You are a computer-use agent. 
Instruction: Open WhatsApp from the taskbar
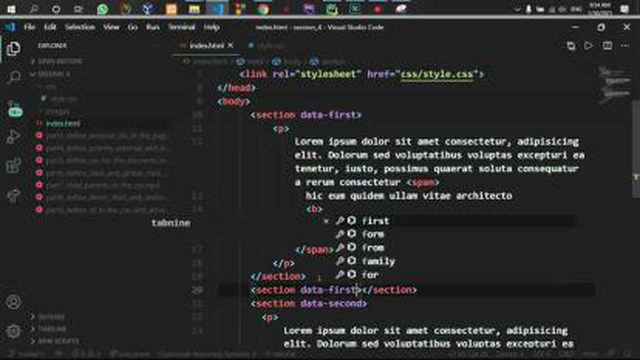click(102, 9)
